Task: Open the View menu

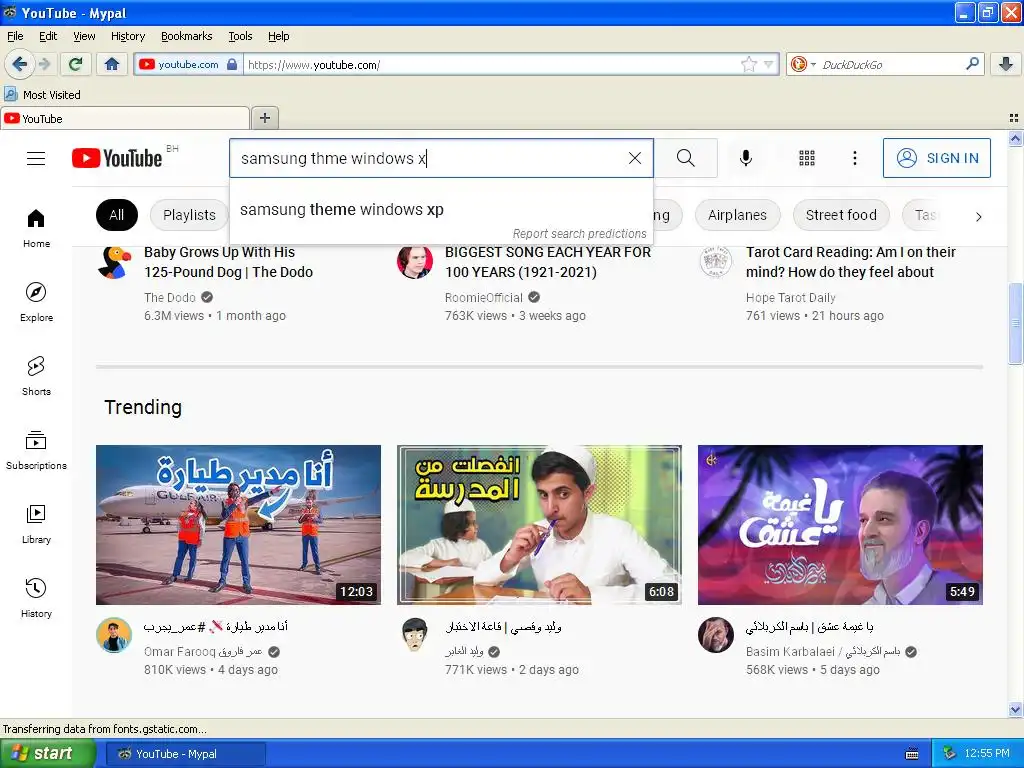Action: pos(84,36)
